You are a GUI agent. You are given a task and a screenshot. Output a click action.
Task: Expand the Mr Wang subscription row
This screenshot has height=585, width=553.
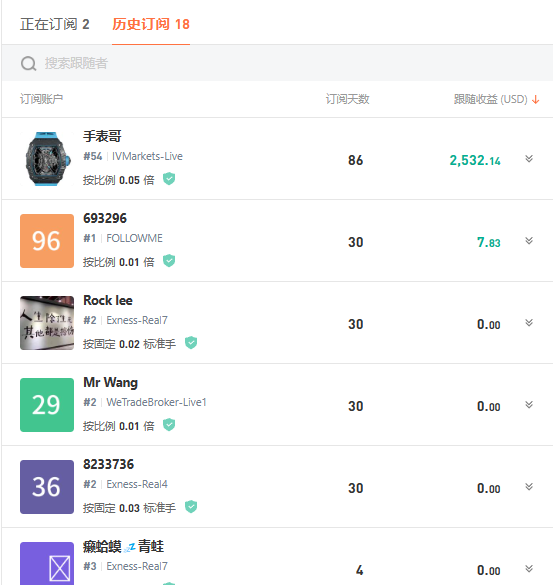pyautogui.click(x=529, y=405)
